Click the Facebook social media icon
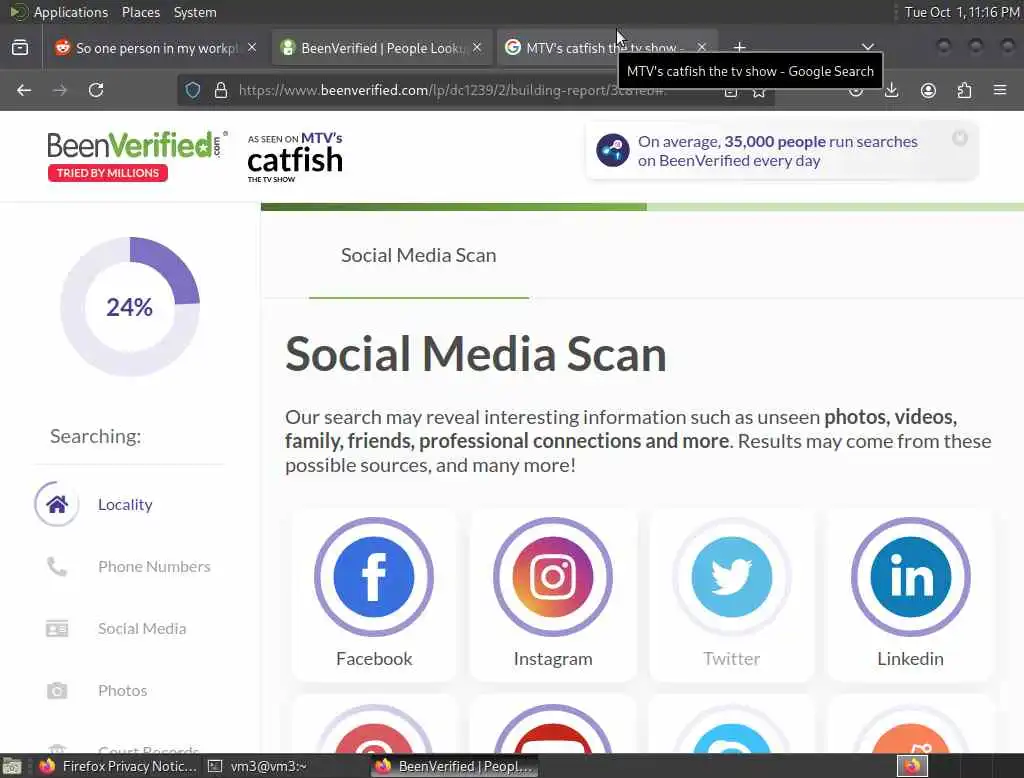Image resolution: width=1024 pixels, height=778 pixels. point(374,577)
